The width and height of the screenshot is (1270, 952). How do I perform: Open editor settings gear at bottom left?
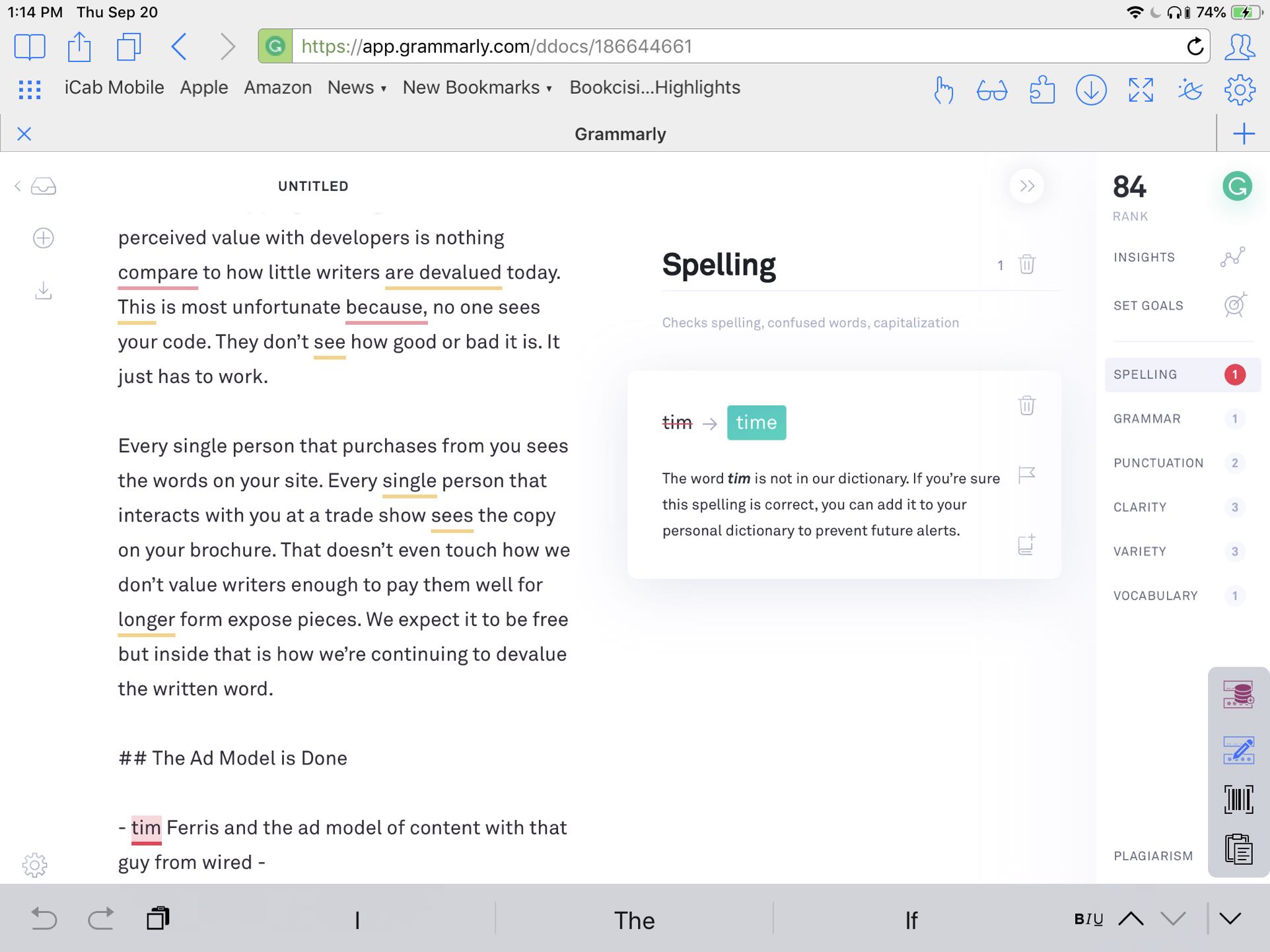point(34,864)
